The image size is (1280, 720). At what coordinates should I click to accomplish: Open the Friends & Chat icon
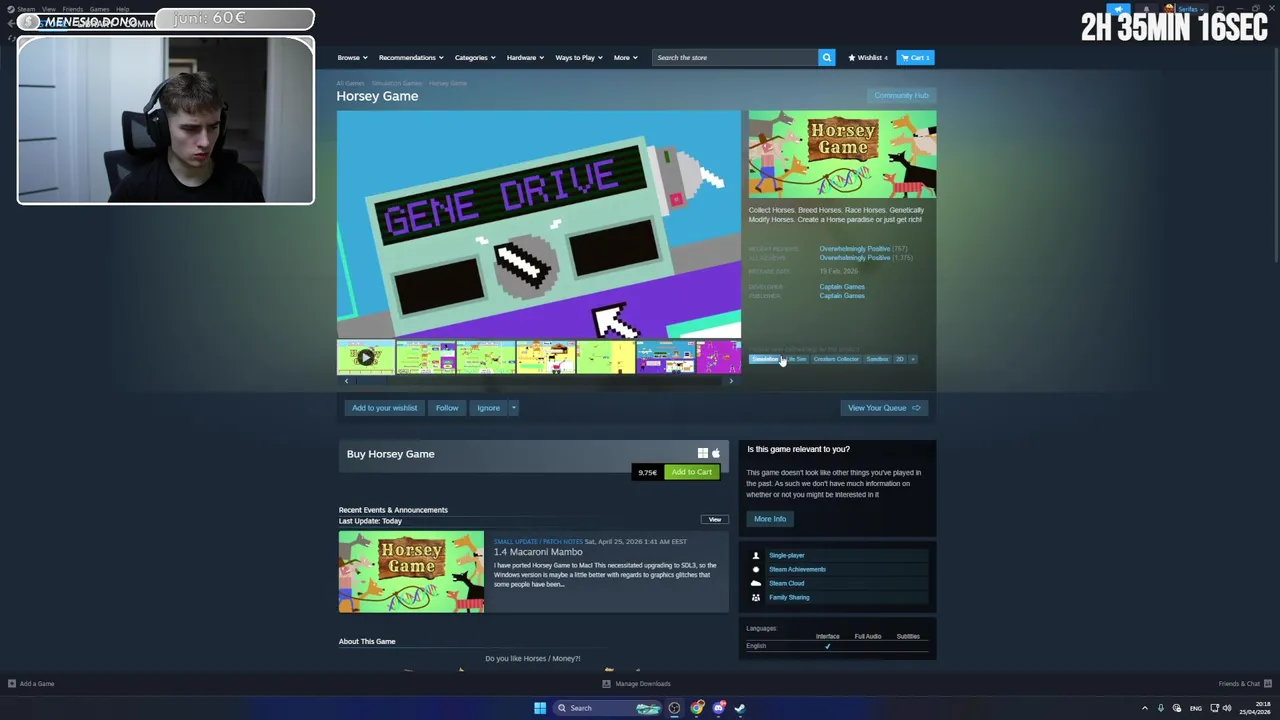(x=1267, y=684)
